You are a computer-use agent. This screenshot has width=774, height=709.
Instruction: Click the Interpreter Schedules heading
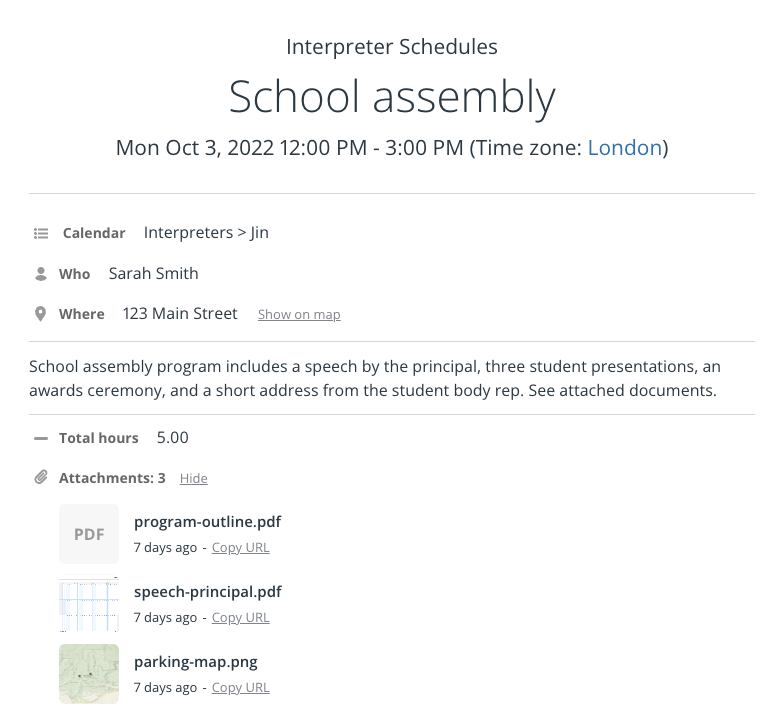coord(392,47)
